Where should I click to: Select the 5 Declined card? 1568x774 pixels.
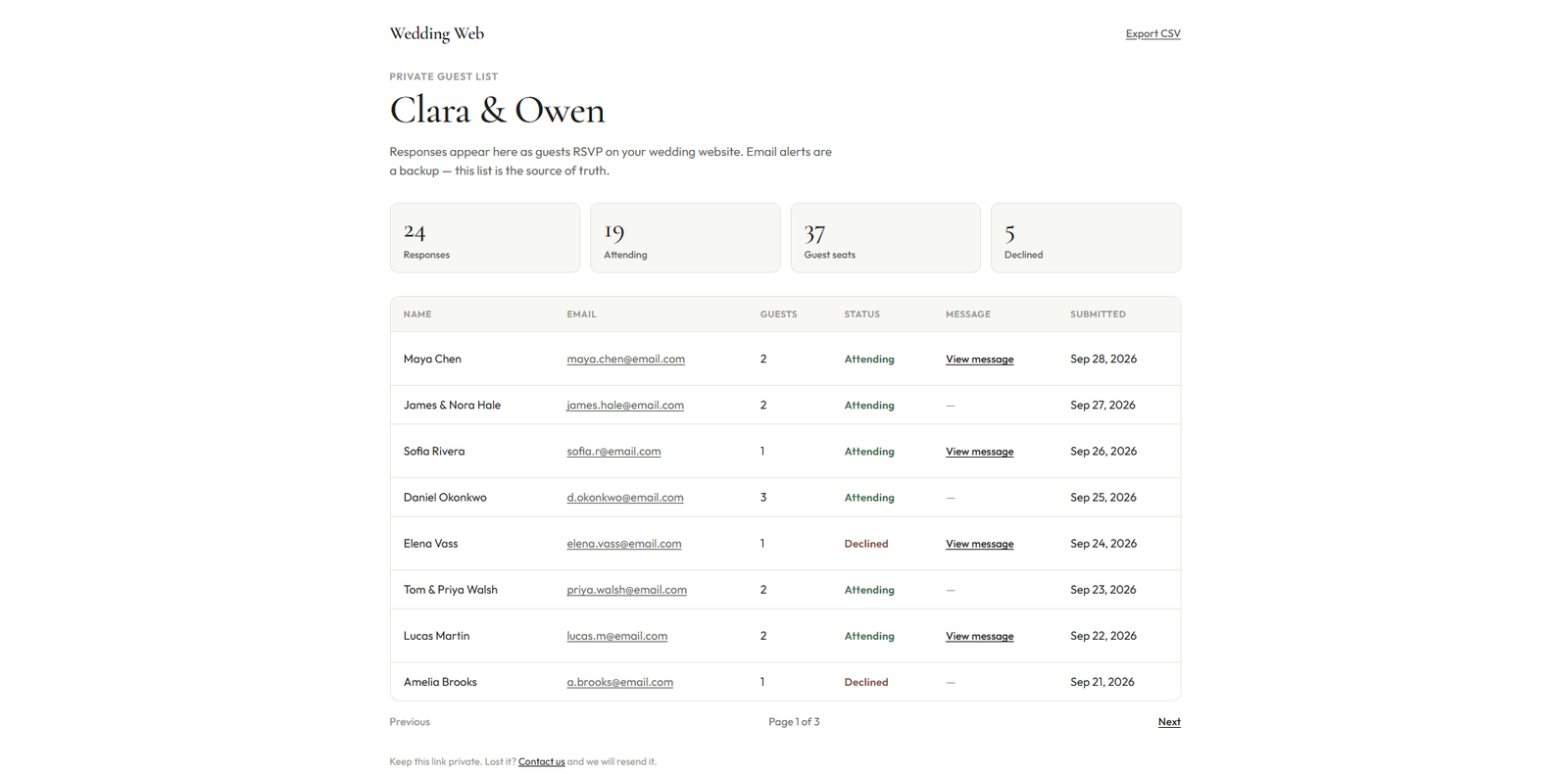pos(1086,238)
